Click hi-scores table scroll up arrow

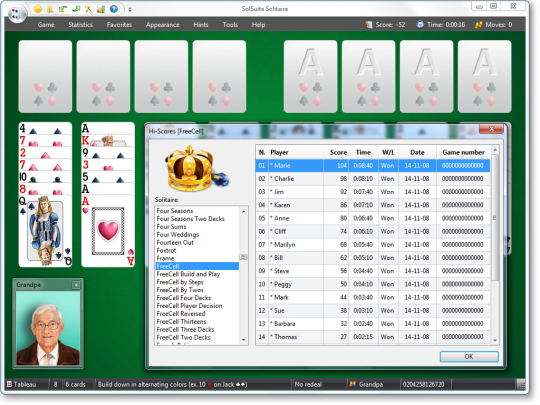pos(495,150)
